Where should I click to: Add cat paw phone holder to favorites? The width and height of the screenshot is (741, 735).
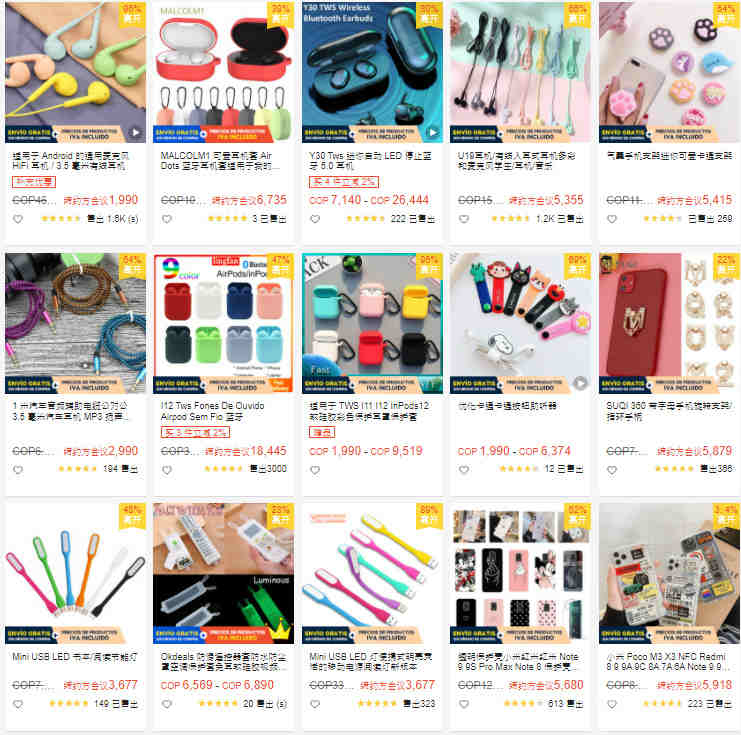pyautogui.click(x=612, y=219)
